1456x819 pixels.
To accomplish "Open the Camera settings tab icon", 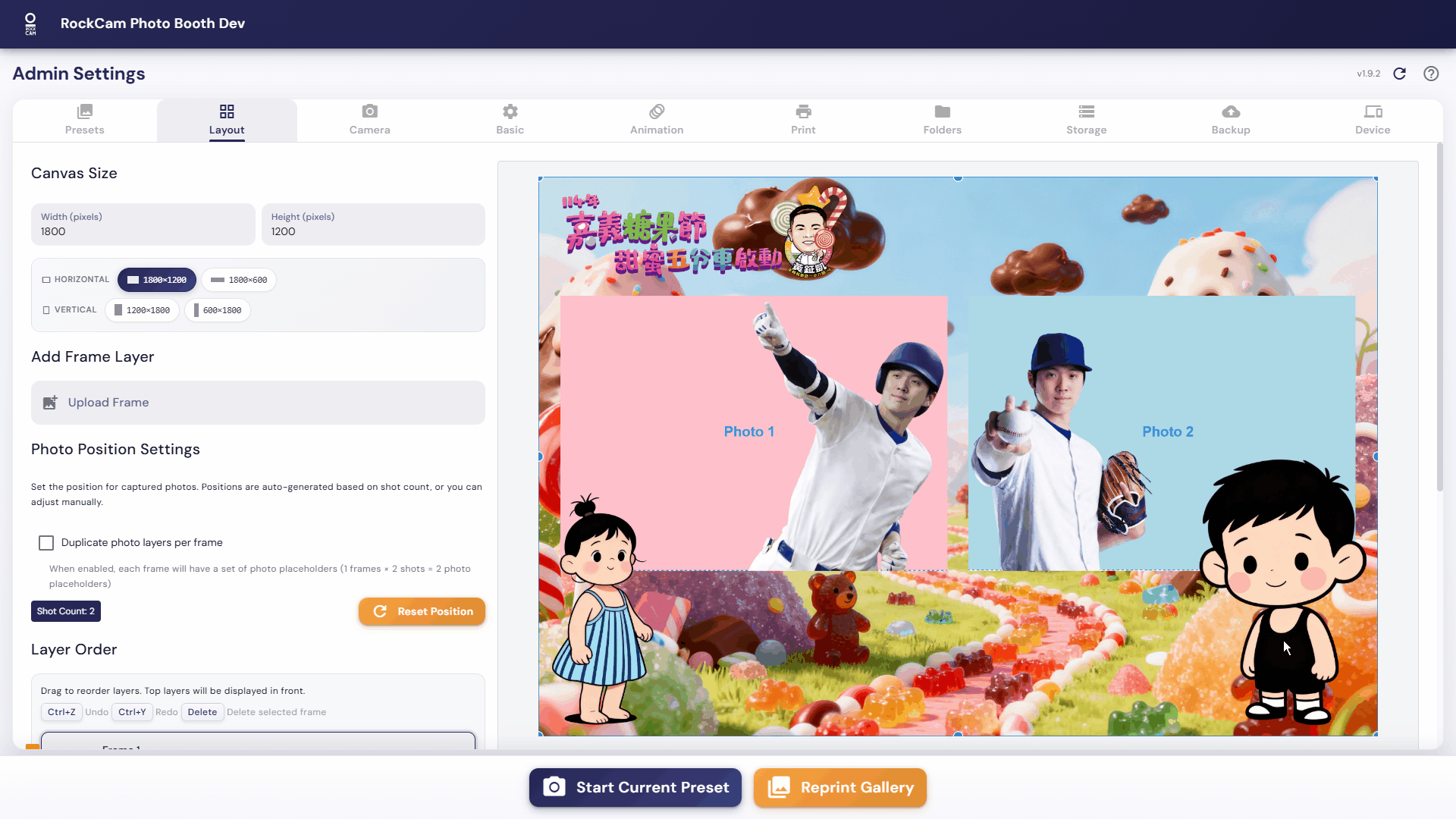I will [369, 111].
